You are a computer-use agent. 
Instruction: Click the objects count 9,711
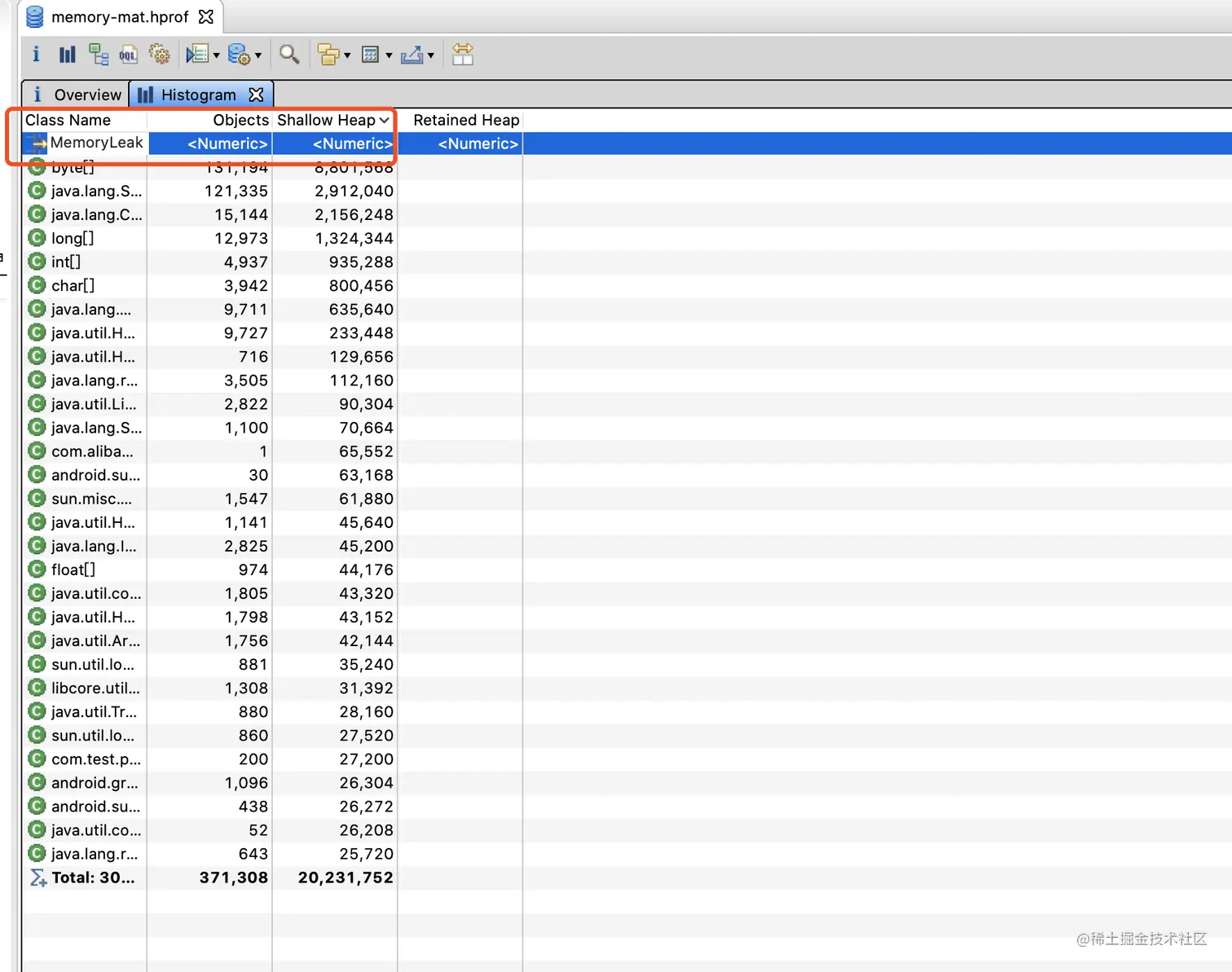[246, 309]
